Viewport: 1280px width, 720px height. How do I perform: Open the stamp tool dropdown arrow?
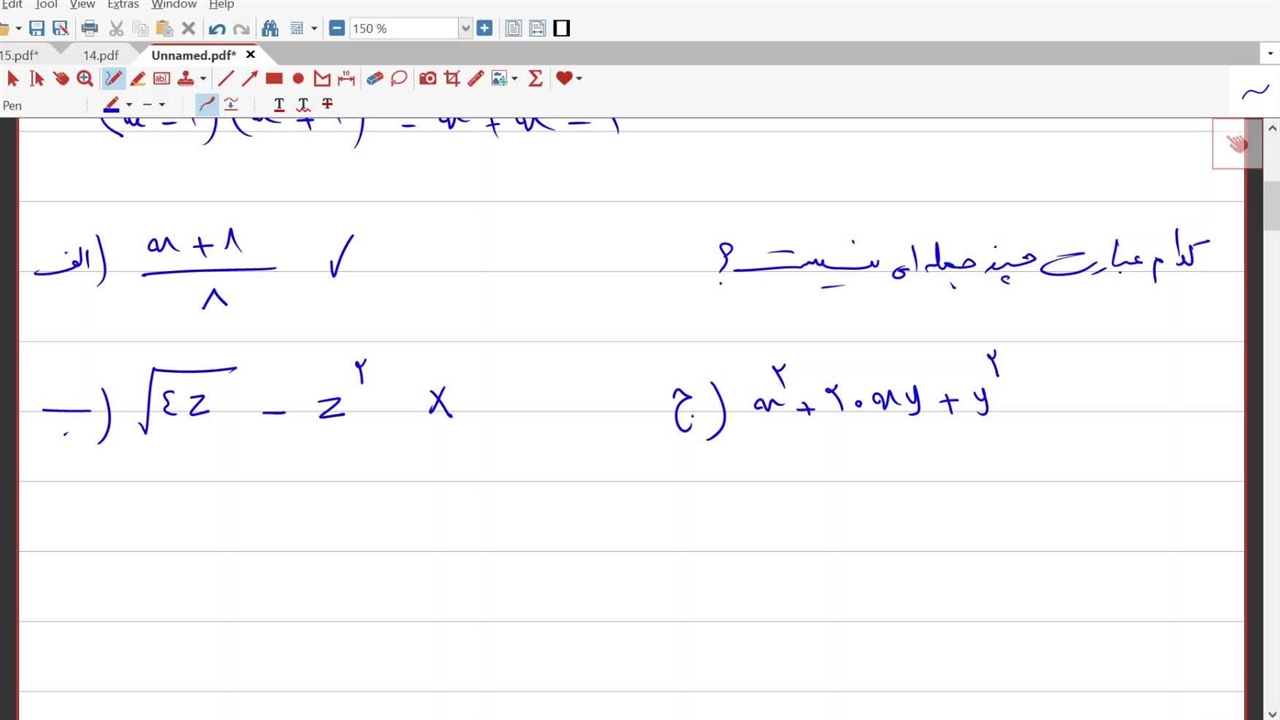(x=203, y=78)
